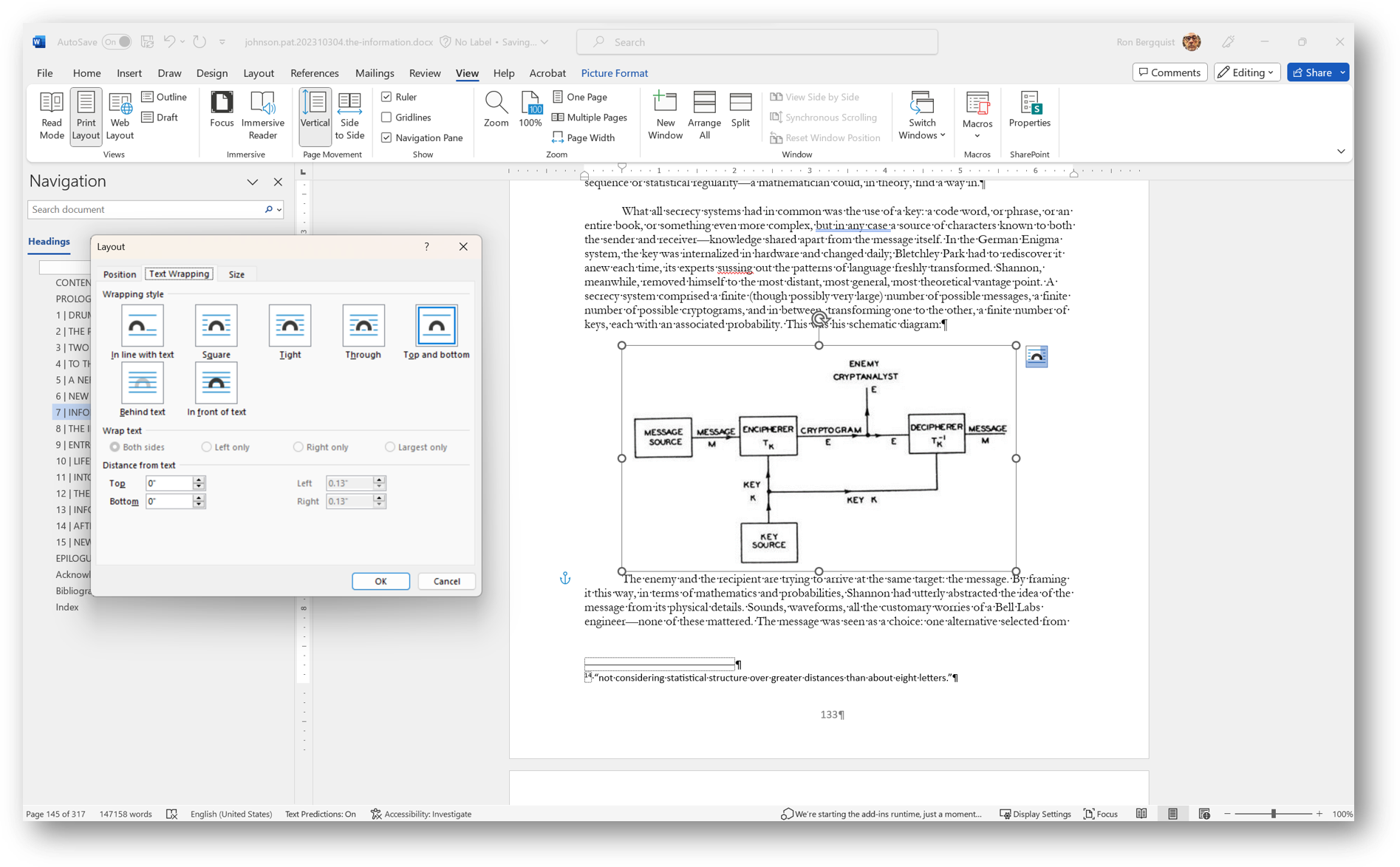Viewport: 1400px width, 867px height.
Task: Enable Gridlines in the Show group
Action: pos(386,117)
